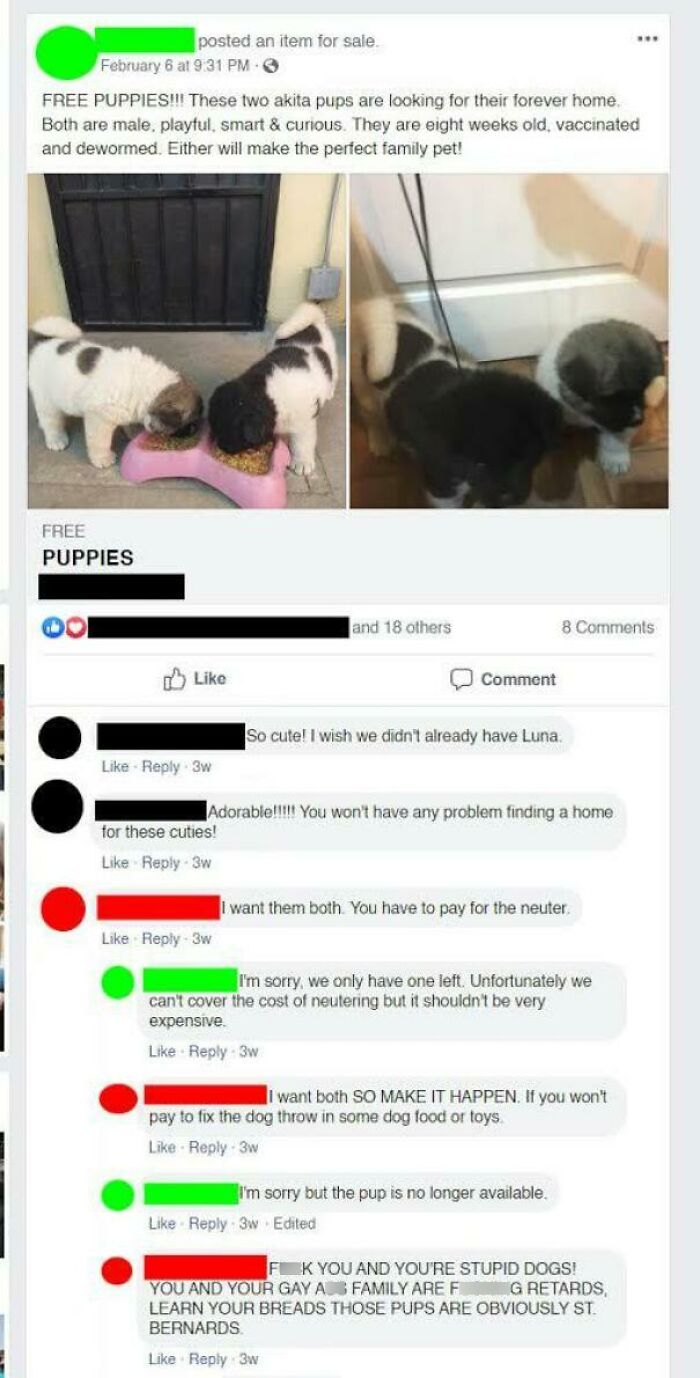The image size is (700, 1378).
Task: Open the right photo of dark puppies
Action: [508, 341]
